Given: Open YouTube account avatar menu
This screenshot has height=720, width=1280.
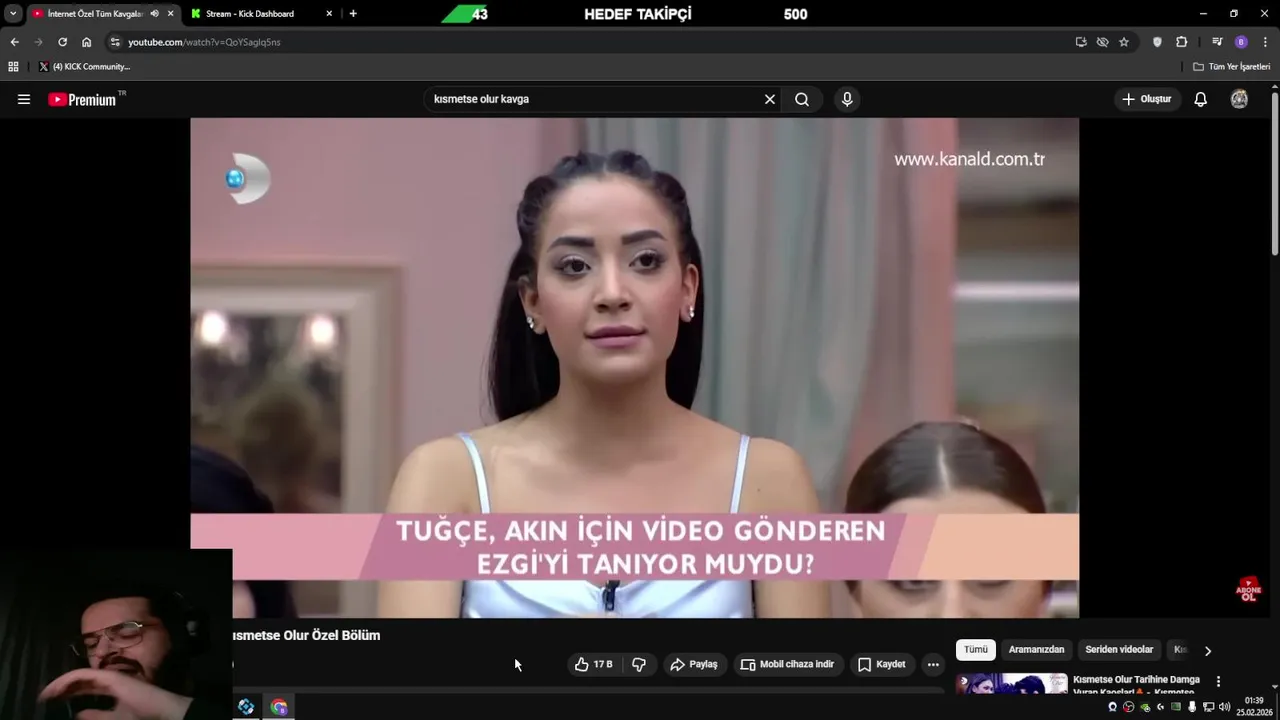Looking at the screenshot, I should click(1239, 99).
